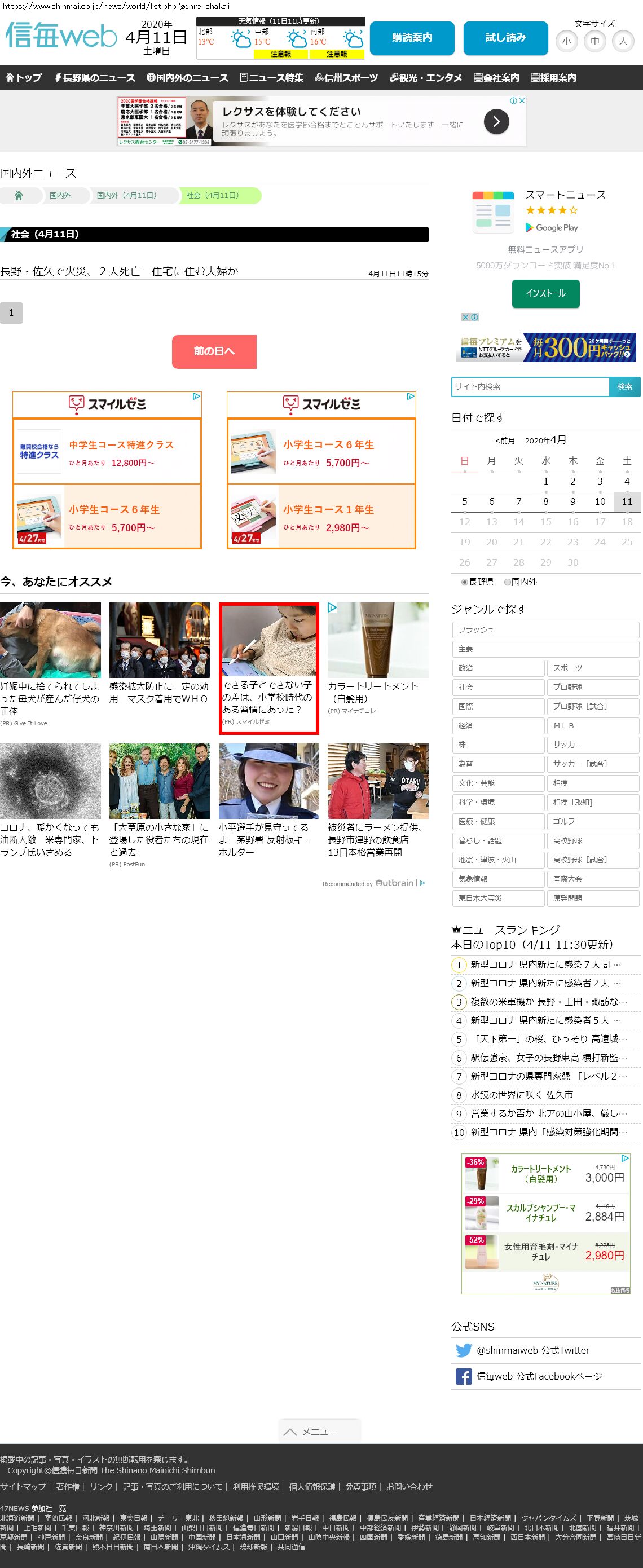Click the 試し読み button
The height and width of the screenshot is (1568, 643).
click(505, 38)
